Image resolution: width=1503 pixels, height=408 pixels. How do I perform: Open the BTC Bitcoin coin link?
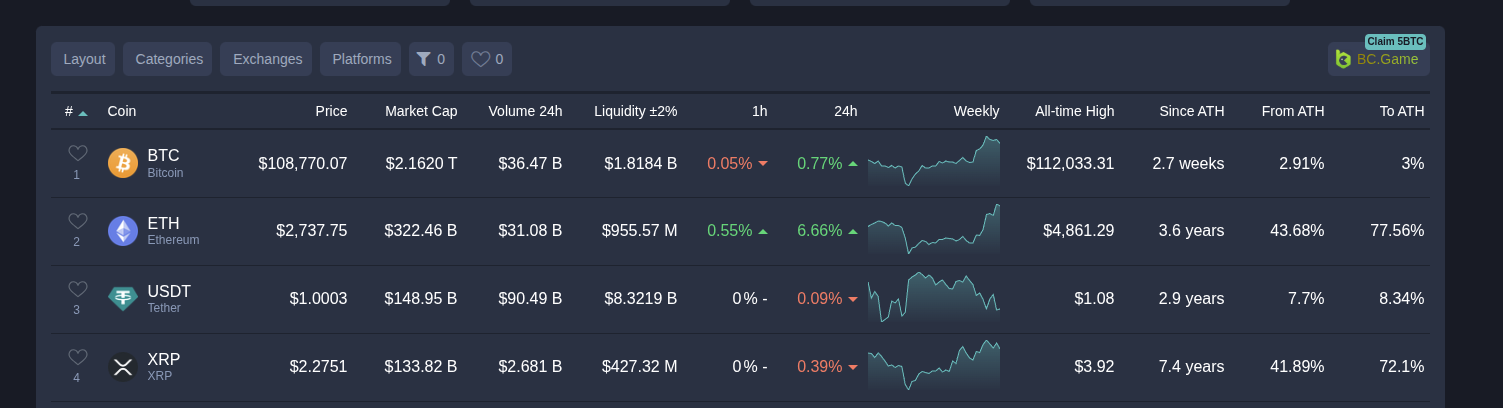pos(165,163)
